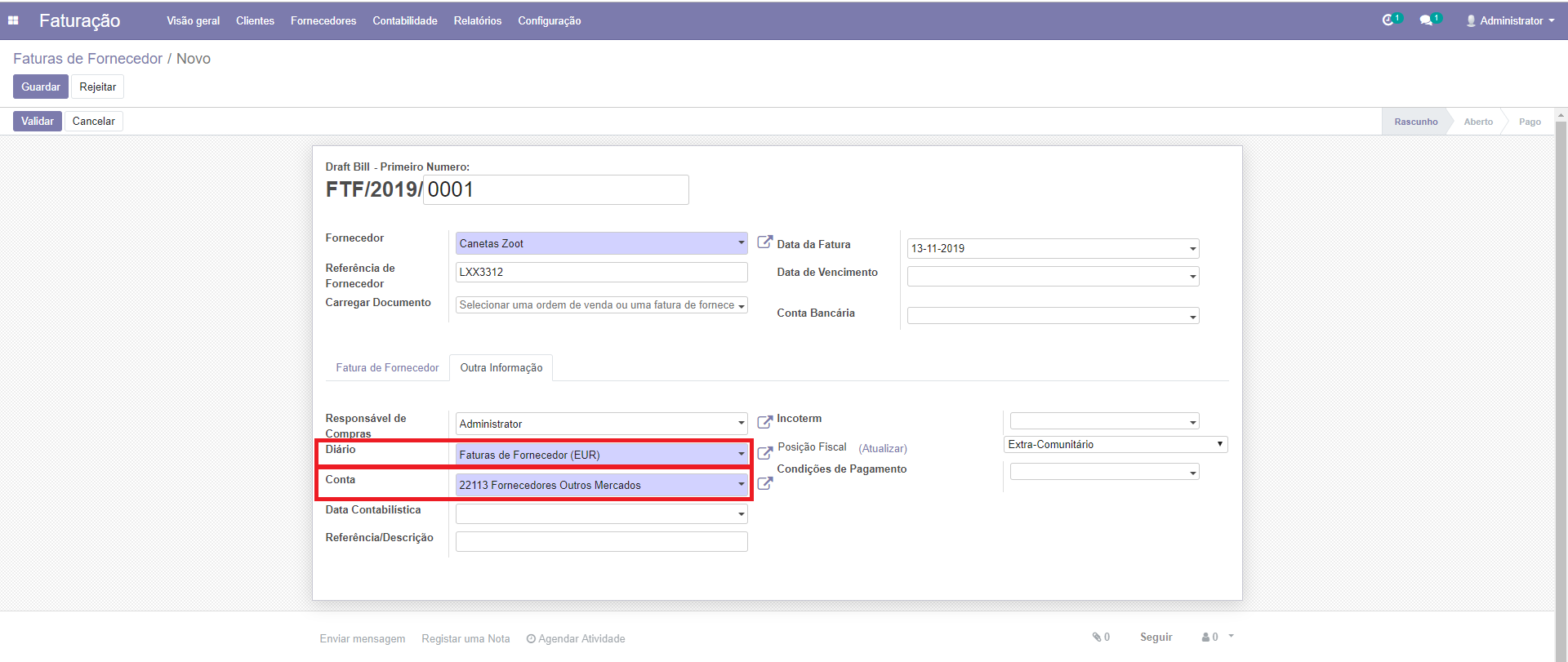Expand the Posição Fiscal dropdown
Image resolution: width=1568 pixels, height=662 pixels.
[1115, 445]
